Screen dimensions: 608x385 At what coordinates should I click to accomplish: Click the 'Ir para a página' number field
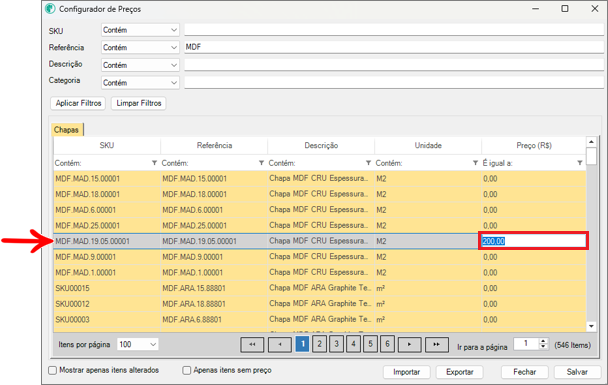526,344
